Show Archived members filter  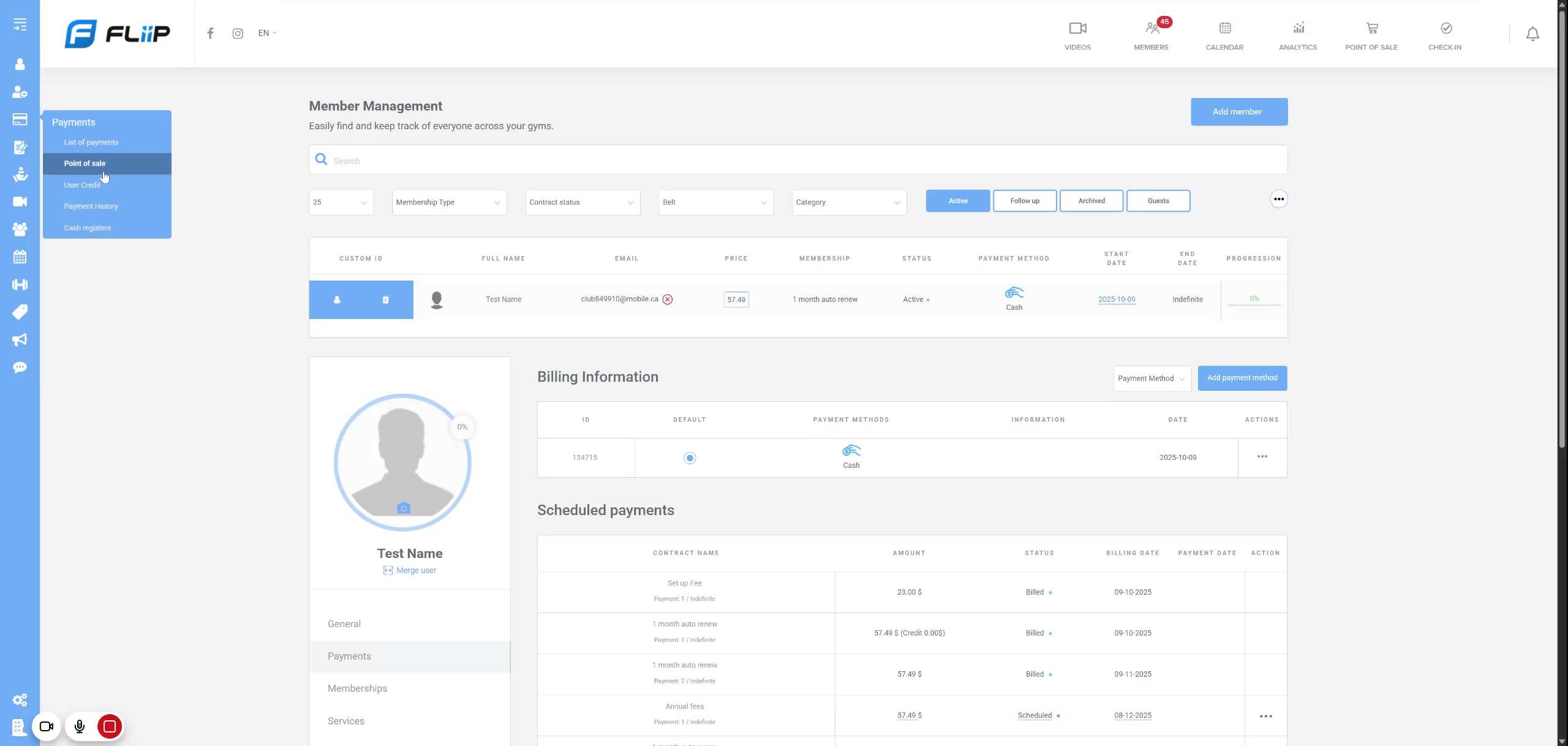coord(1091,201)
